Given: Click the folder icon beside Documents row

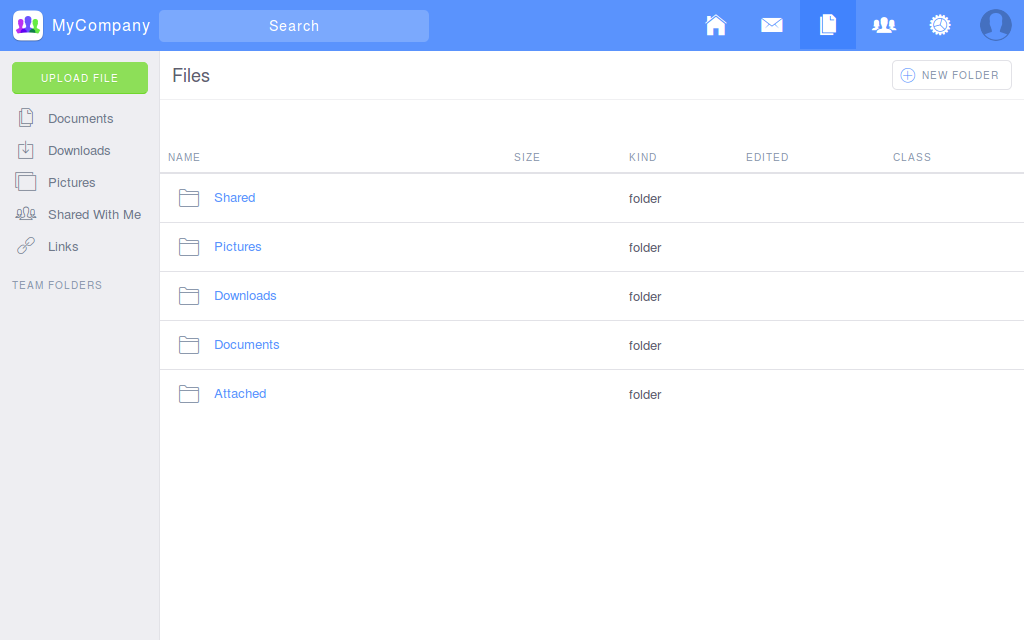Looking at the screenshot, I should (x=189, y=345).
